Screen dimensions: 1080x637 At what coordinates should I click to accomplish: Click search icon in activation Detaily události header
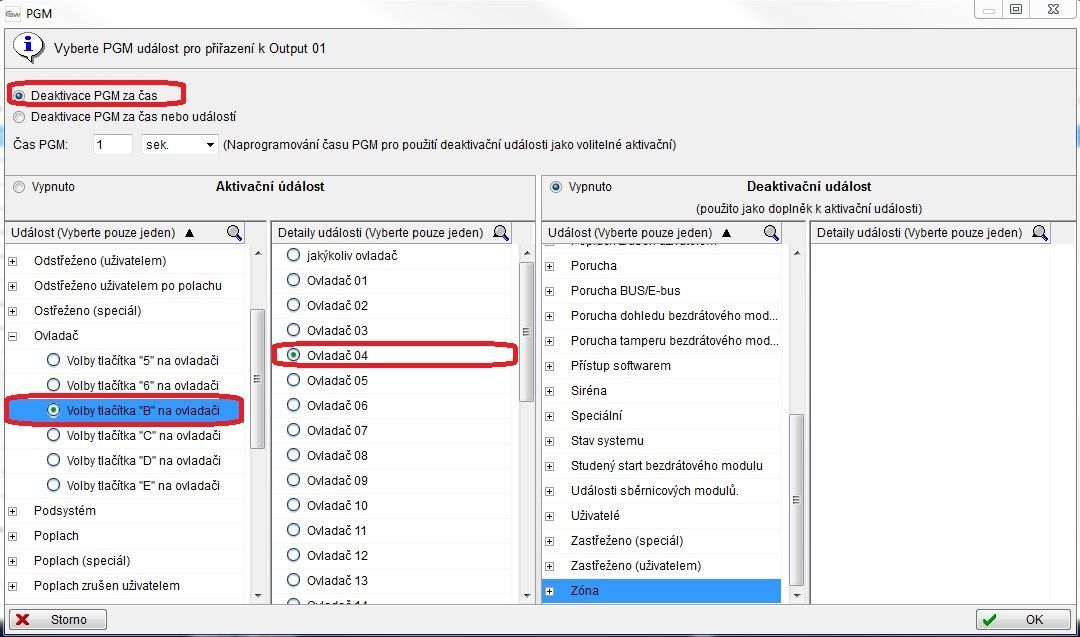coord(501,233)
